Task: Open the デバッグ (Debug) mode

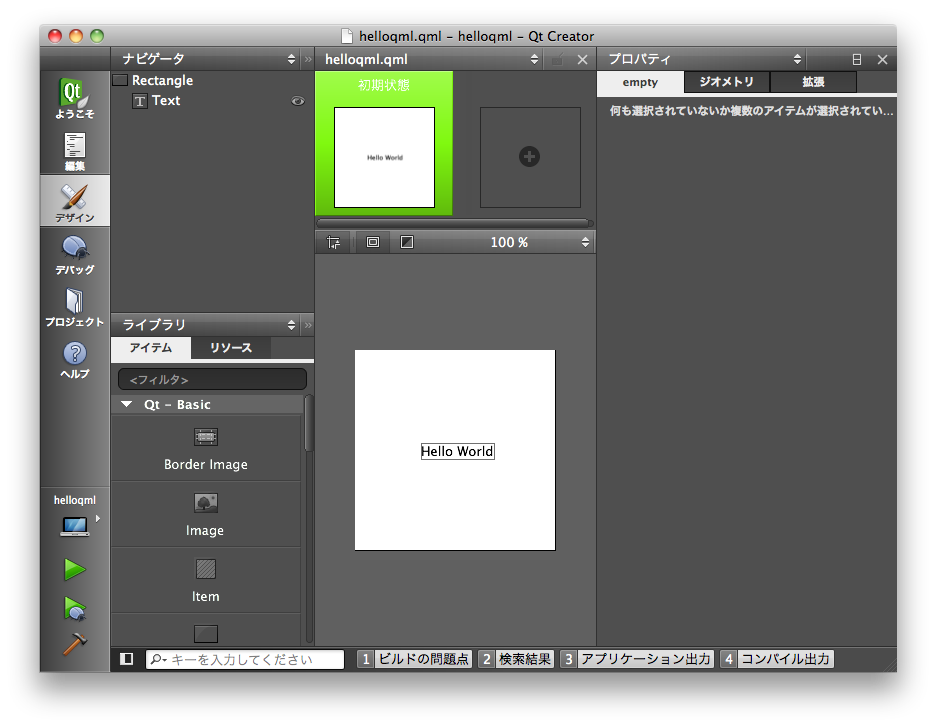Action: (x=75, y=254)
